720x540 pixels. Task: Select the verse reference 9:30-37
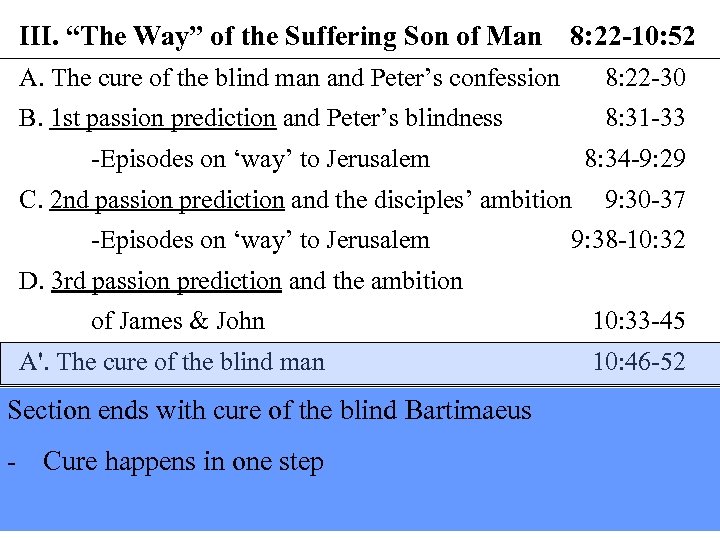(645, 200)
